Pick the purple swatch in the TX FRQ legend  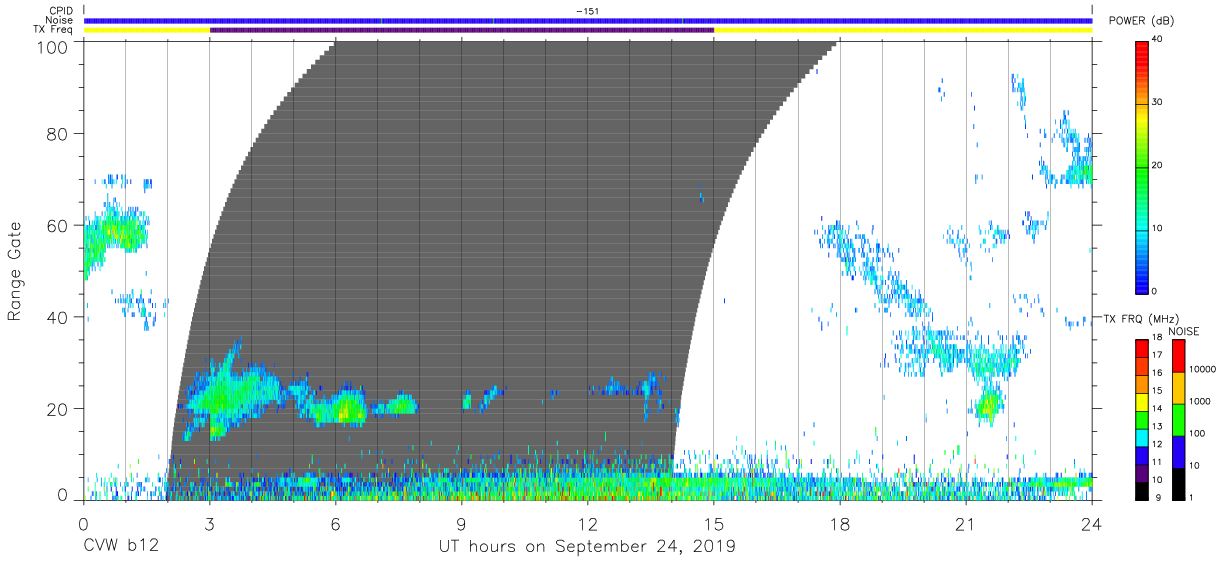[1142, 472]
